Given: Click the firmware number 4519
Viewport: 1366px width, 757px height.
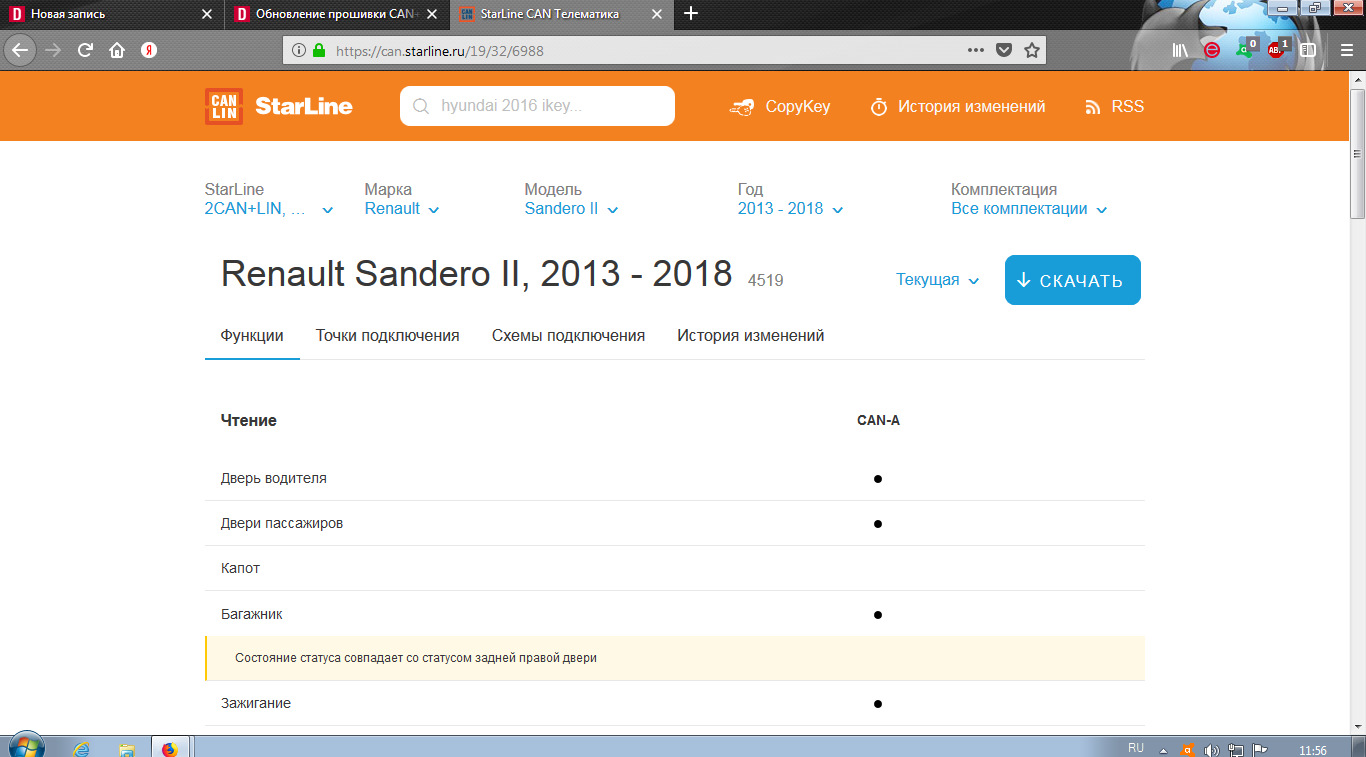Looking at the screenshot, I should [766, 281].
